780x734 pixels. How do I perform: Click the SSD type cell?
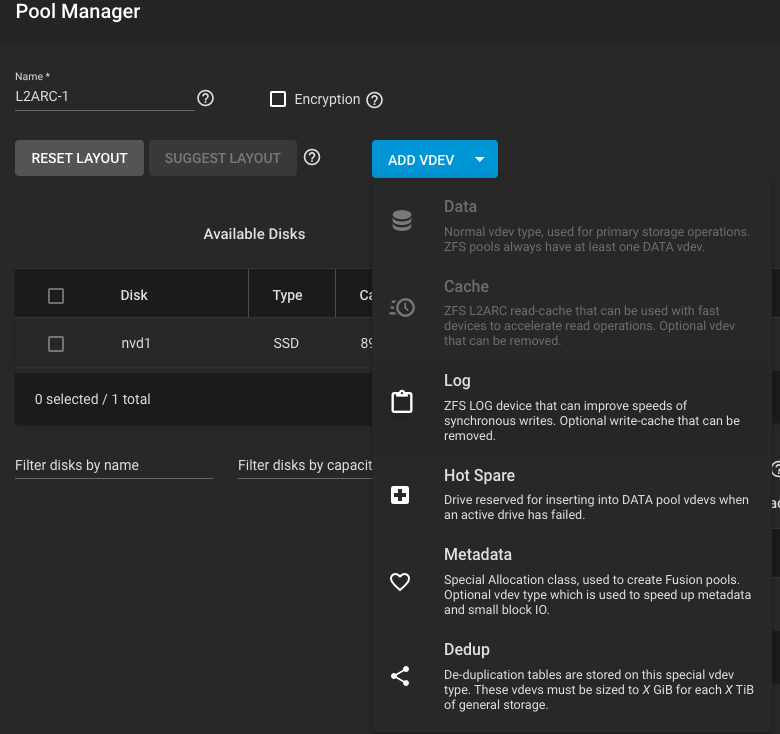(x=286, y=343)
